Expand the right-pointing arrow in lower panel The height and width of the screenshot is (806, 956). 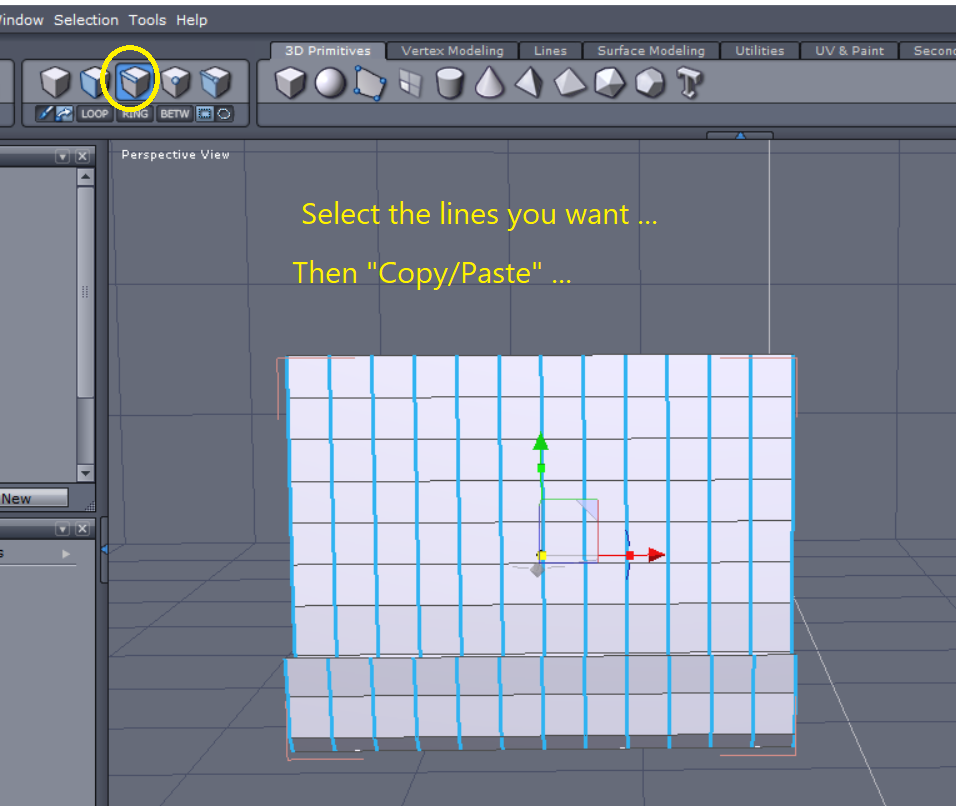pos(66,554)
